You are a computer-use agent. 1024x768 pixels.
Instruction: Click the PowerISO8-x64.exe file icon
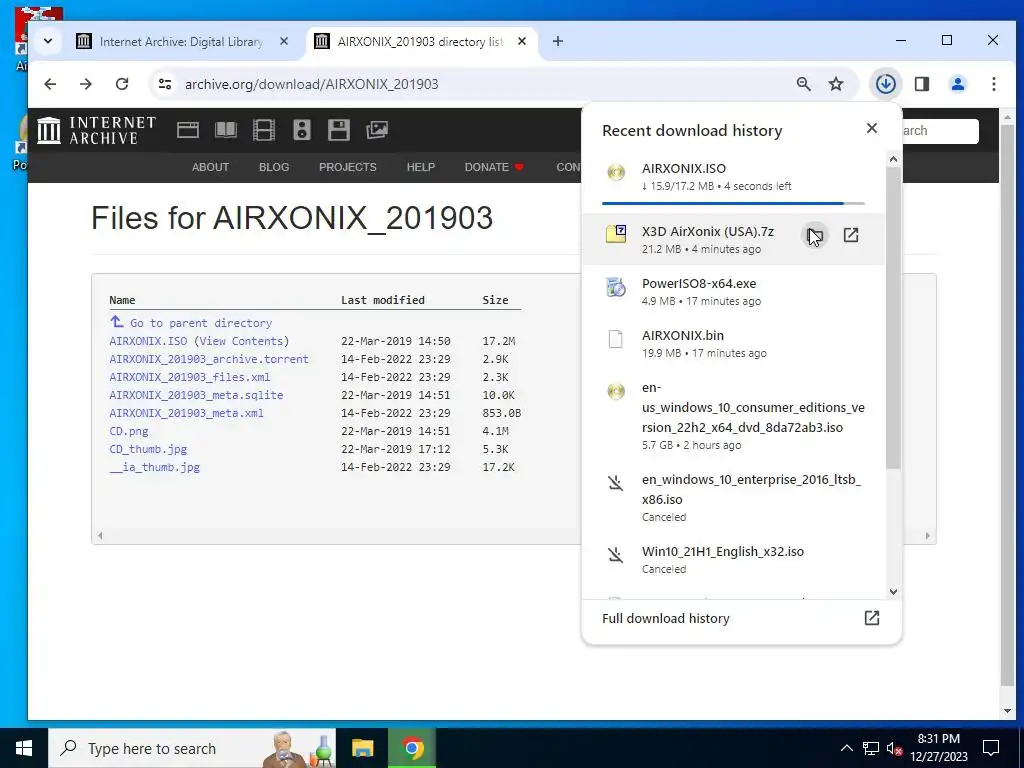pyautogui.click(x=616, y=287)
